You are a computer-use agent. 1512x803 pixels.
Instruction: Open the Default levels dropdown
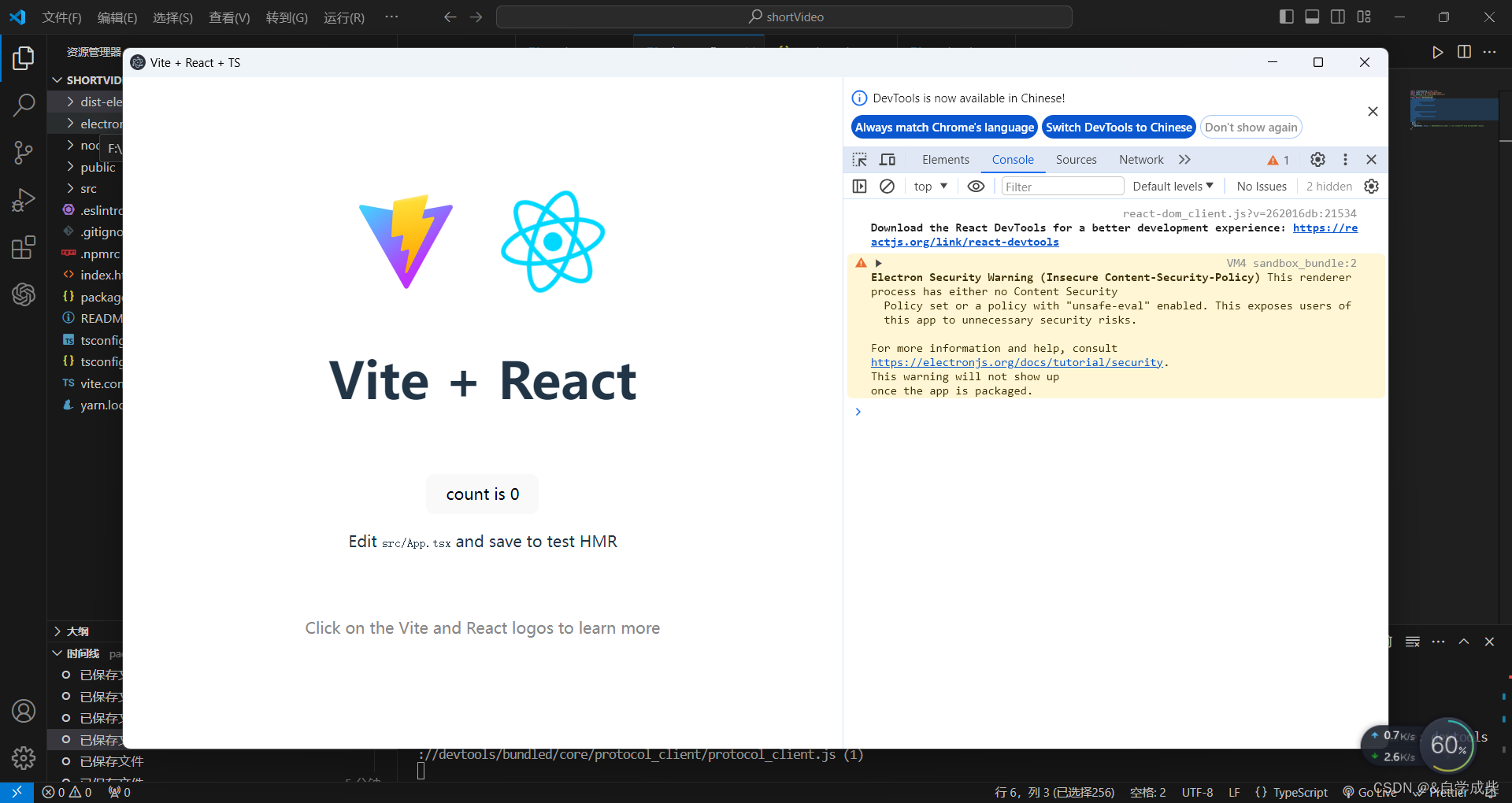click(1173, 186)
